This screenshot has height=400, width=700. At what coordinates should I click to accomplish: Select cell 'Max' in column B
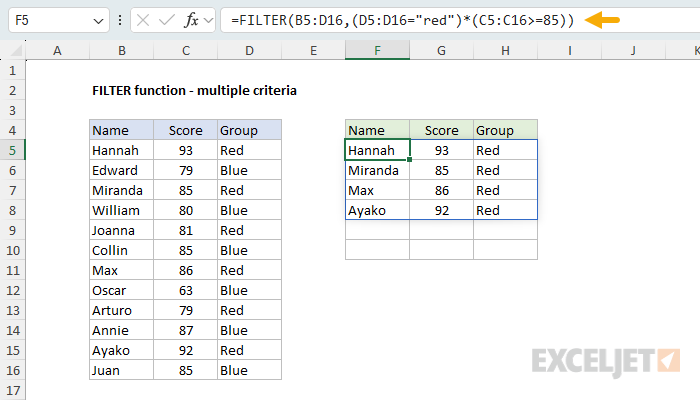(121, 271)
